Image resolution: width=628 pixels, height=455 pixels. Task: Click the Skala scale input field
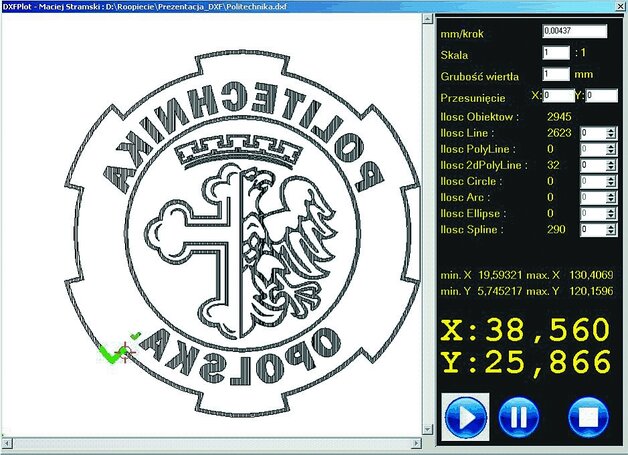[555, 53]
